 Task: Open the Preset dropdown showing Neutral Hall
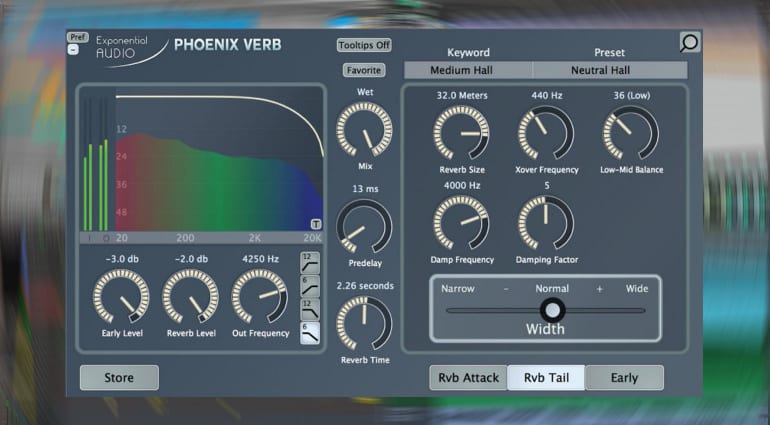[610, 71]
